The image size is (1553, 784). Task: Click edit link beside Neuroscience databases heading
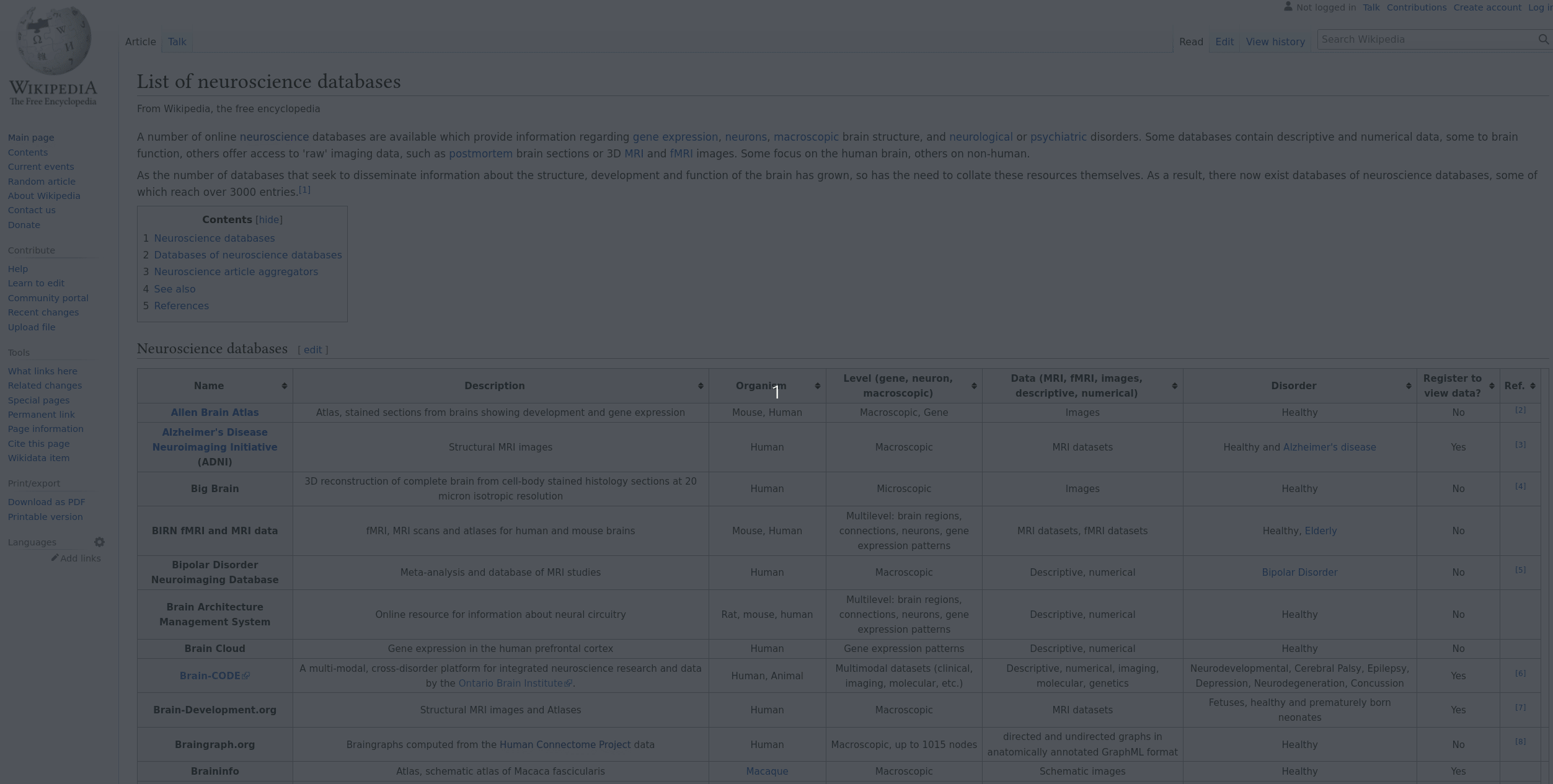click(x=312, y=350)
